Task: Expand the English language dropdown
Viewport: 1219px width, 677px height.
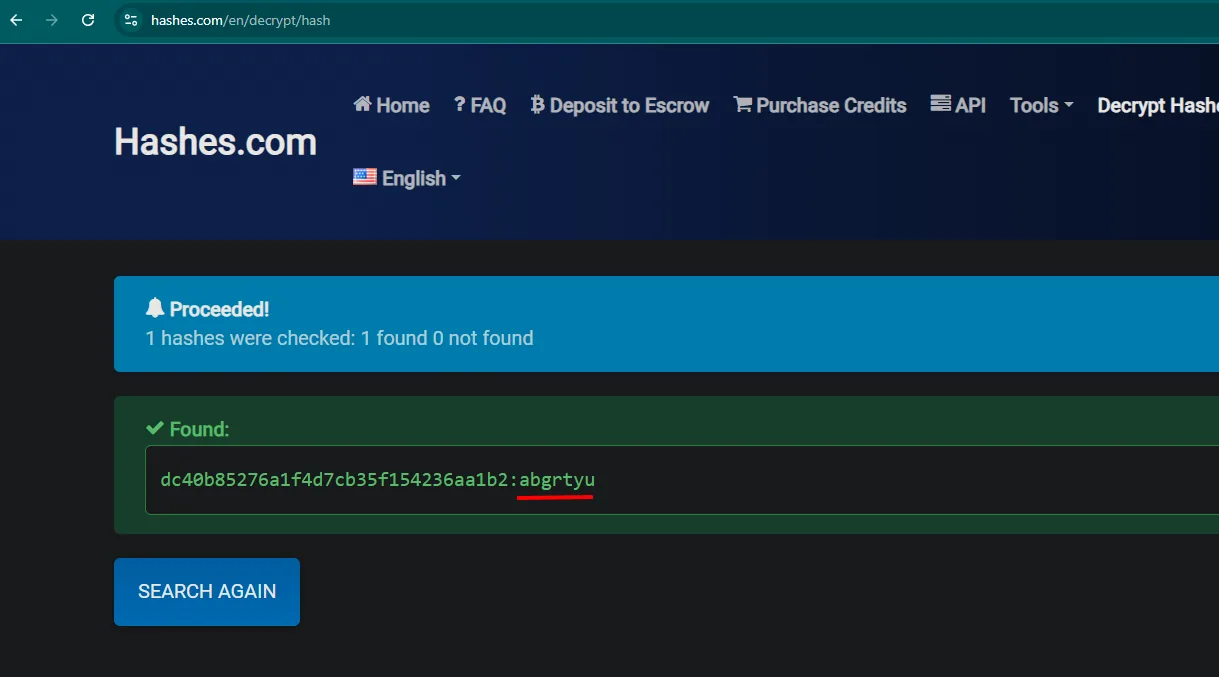Action: (407, 178)
